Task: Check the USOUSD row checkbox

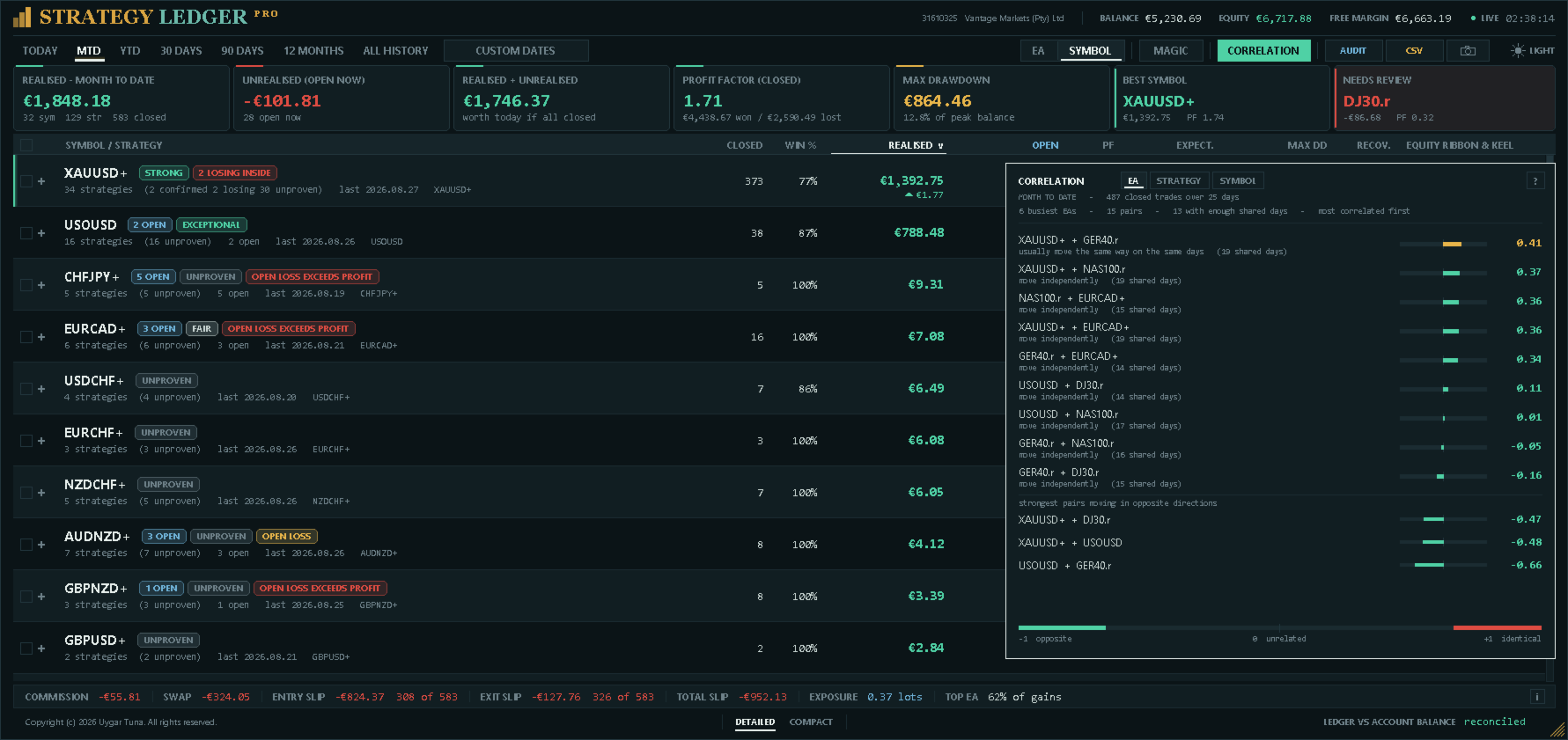Action: (26, 233)
